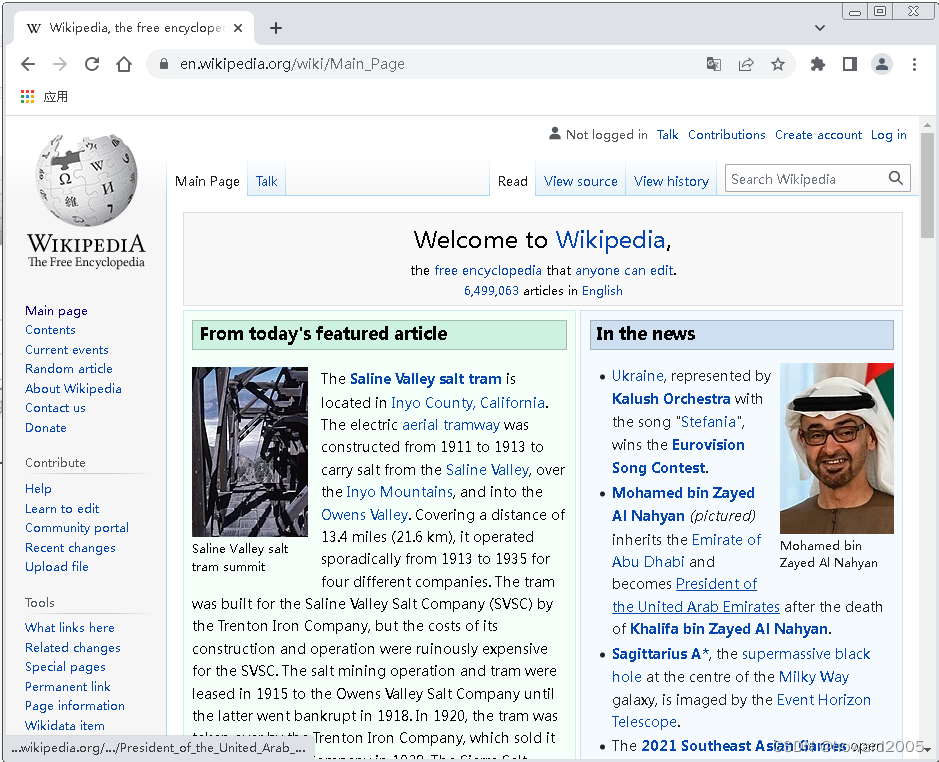Bookmark this page with the star icon

(777, 64)
